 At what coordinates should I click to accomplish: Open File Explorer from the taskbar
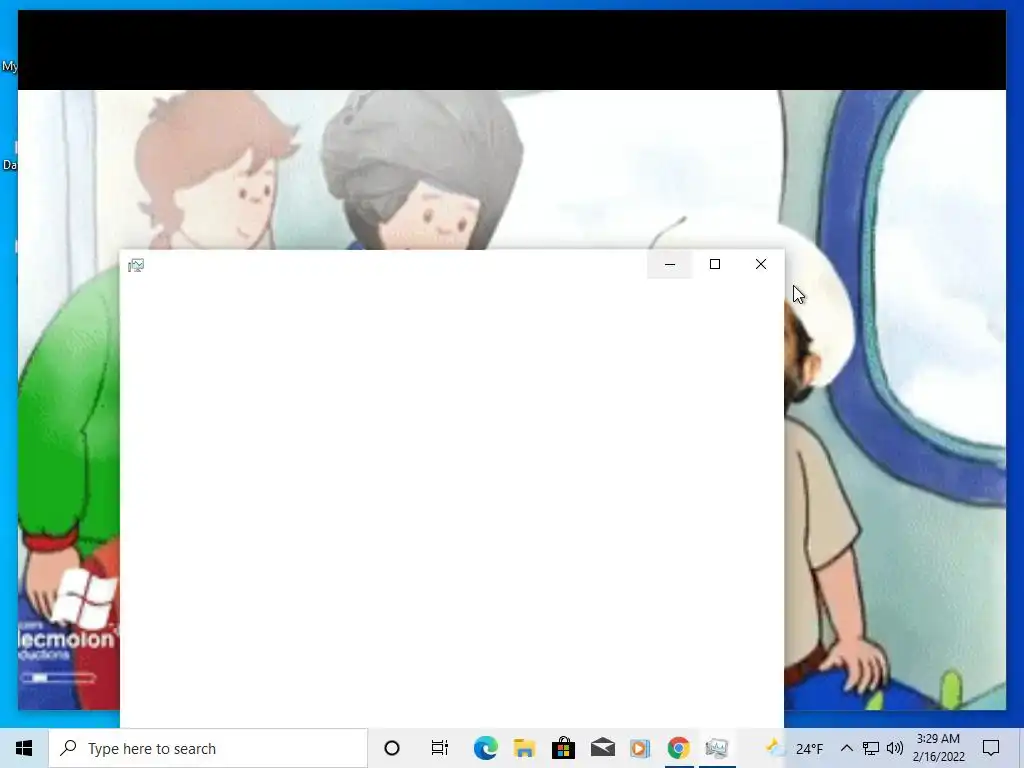pos(524,748)
